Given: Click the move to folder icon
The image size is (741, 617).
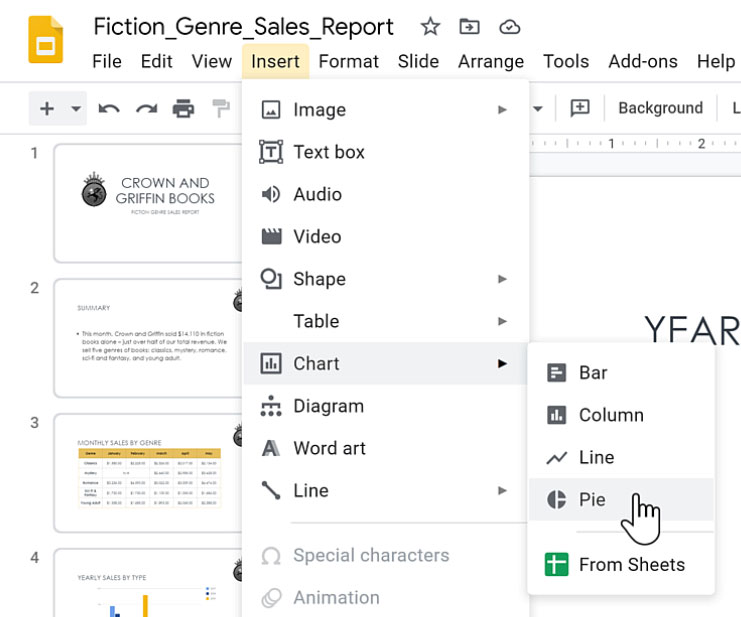Looking at the screenshot, I should click(469, 27).
